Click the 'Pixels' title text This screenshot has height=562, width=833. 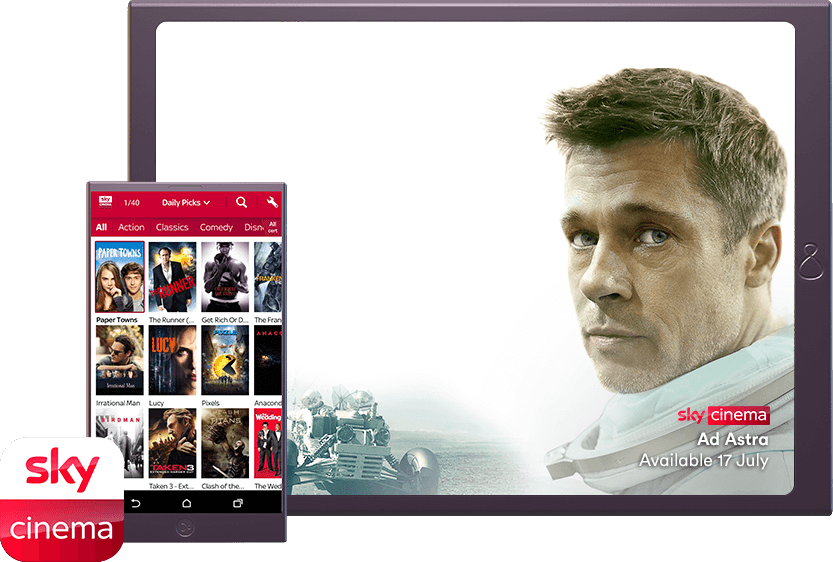210,403
